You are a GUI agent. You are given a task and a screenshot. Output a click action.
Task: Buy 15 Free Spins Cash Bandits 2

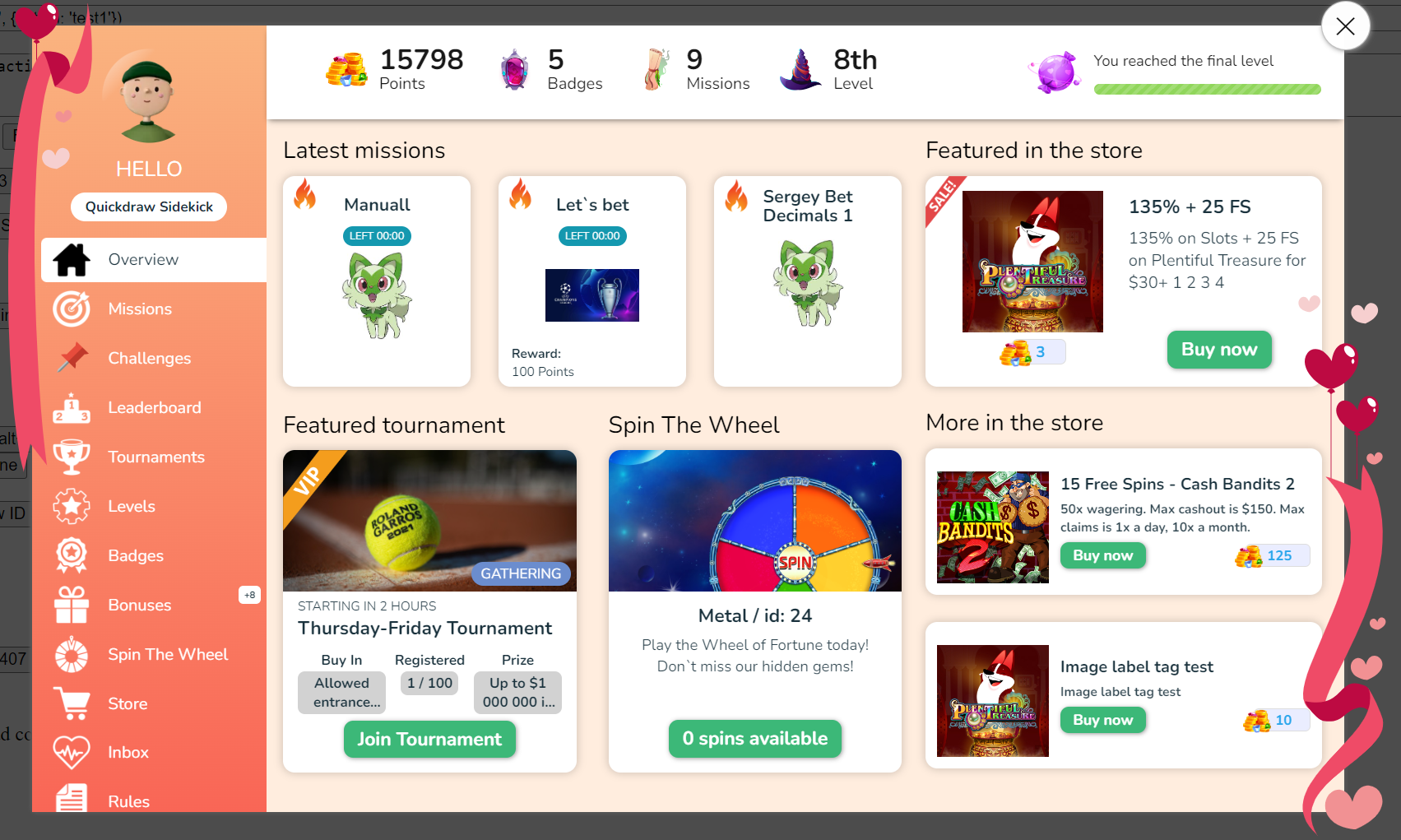point(1102,555)
